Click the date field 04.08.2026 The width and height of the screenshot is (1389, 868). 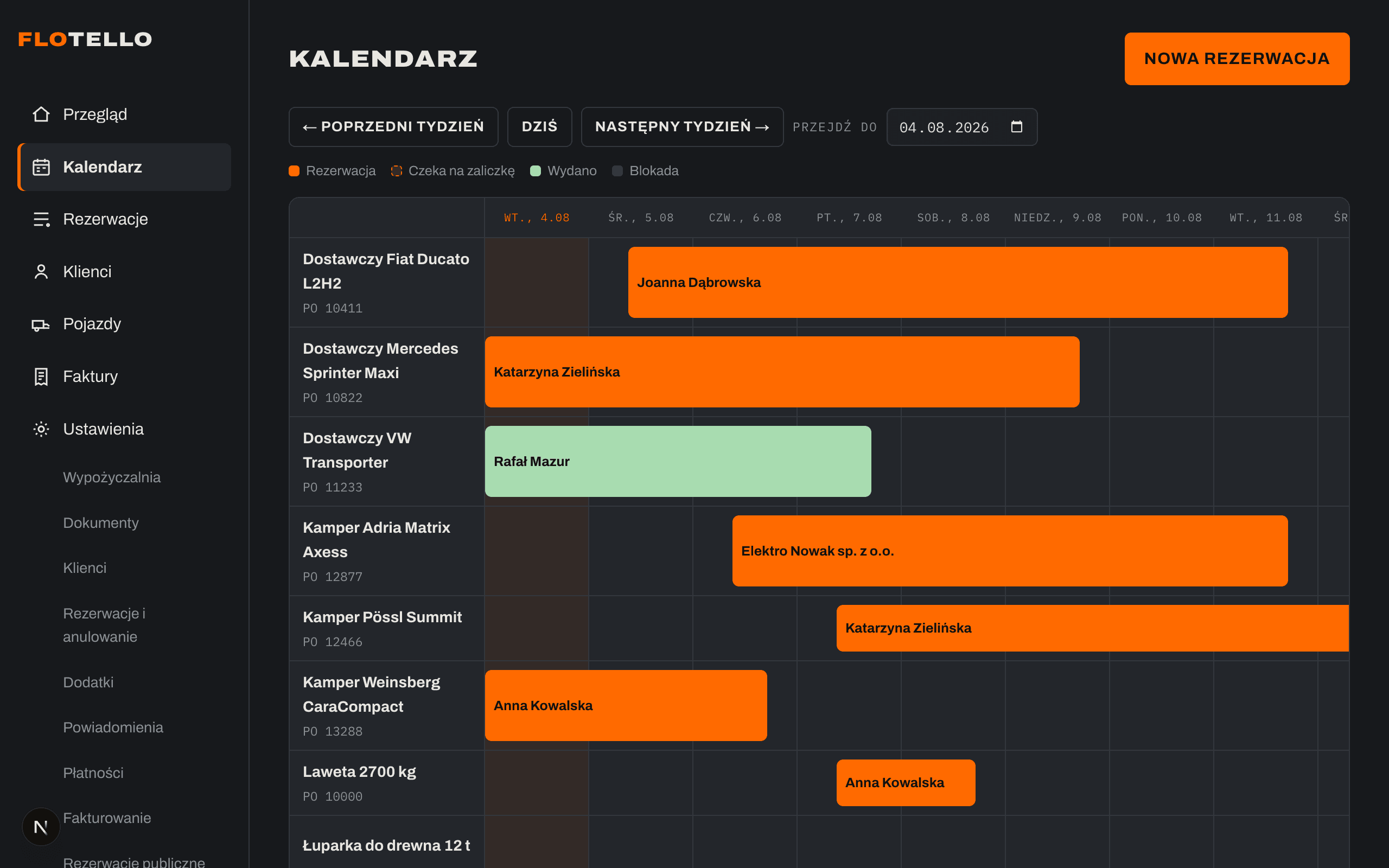(962, 127)
